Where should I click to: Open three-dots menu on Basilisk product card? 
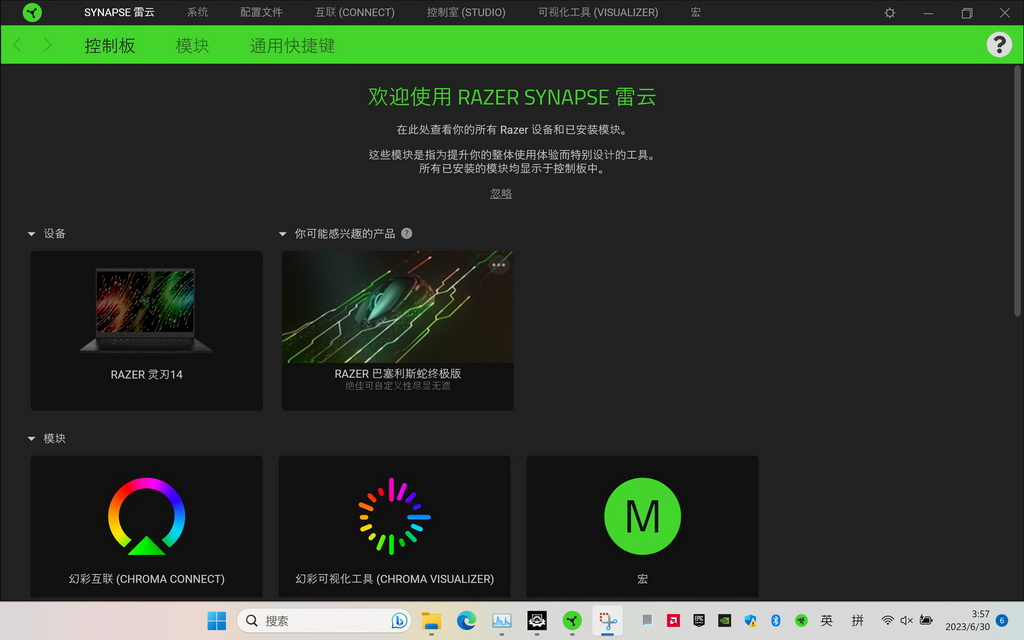click(x=498, y=265)
